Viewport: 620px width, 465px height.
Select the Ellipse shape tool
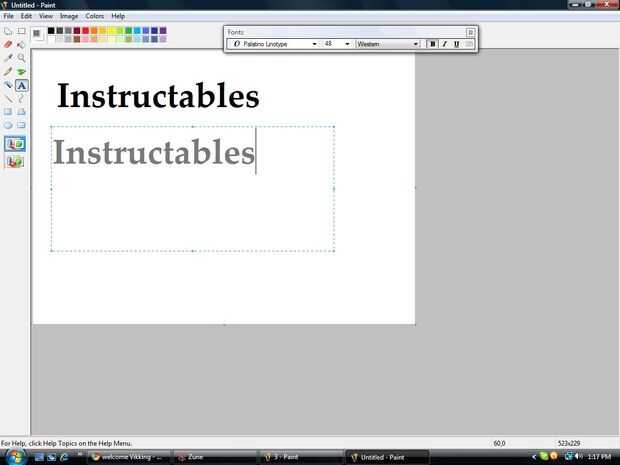[8, 125]
